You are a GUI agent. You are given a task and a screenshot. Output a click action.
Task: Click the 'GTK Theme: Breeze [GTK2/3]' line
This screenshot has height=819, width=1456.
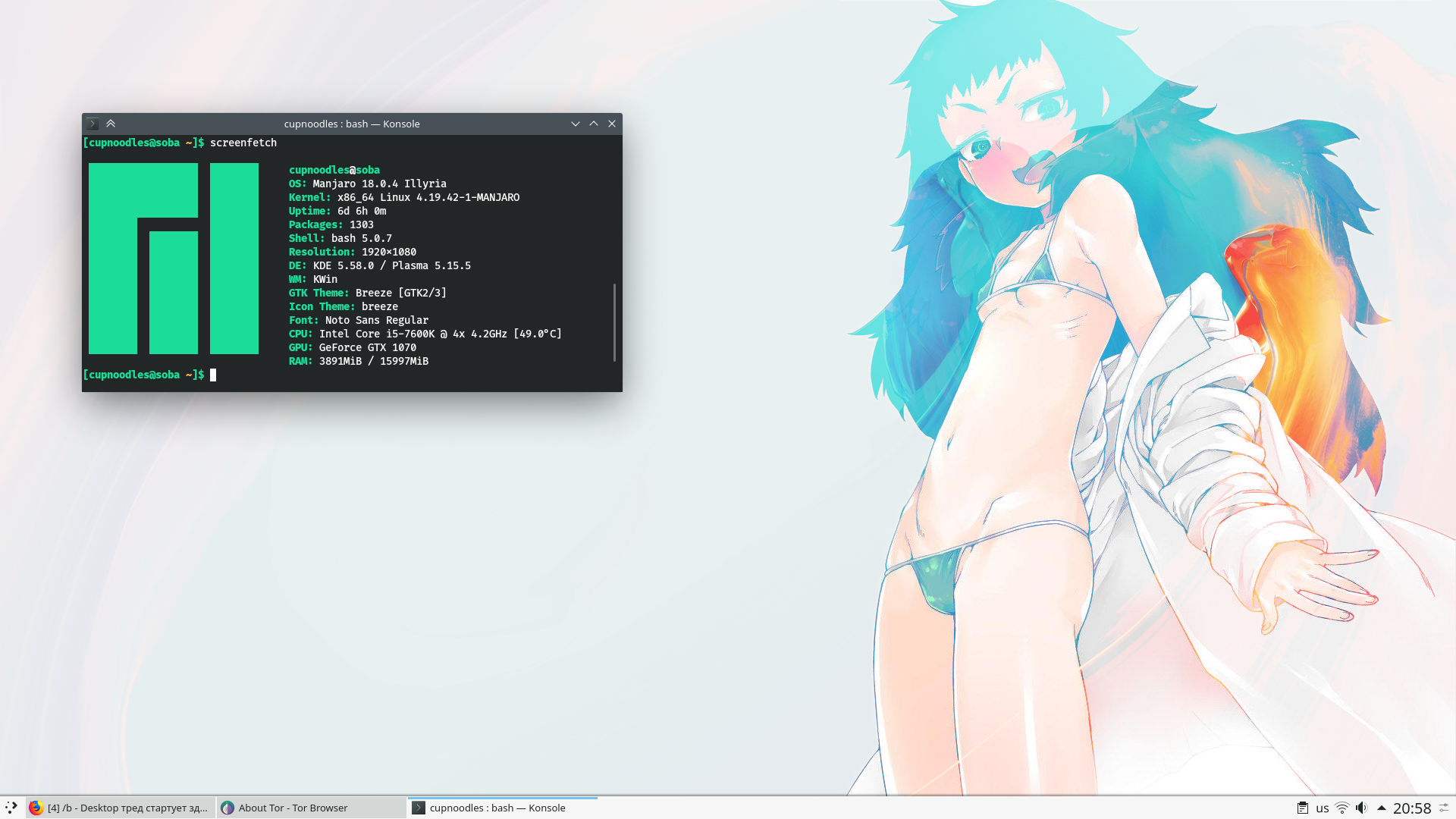pyautogui.click(x=368, y=293)
